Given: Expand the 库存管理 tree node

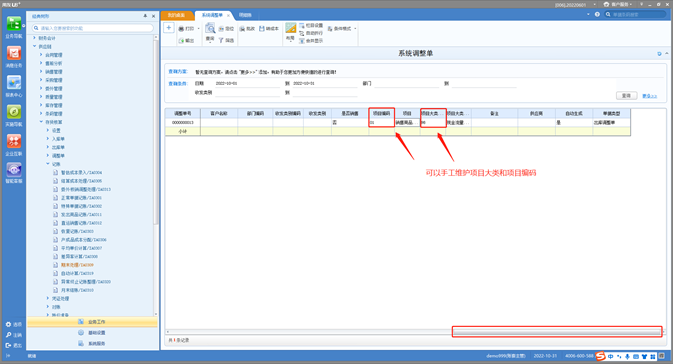Looking at the screenshot, I should [x=41, y=105].
